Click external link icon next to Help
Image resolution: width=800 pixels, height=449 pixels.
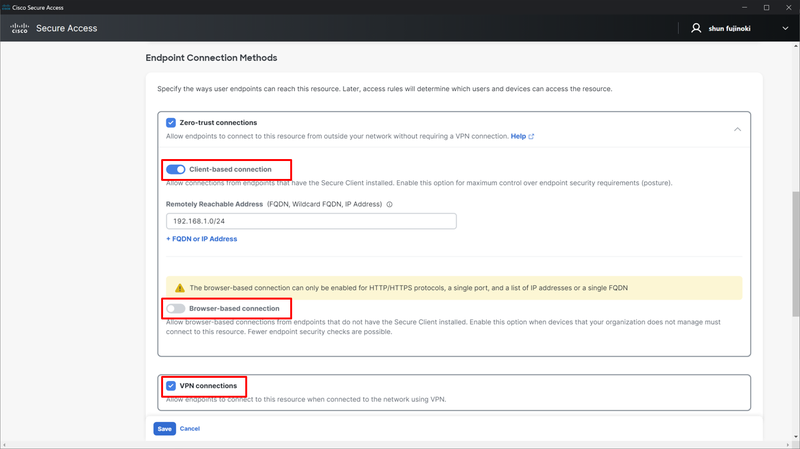click(531, 136)
